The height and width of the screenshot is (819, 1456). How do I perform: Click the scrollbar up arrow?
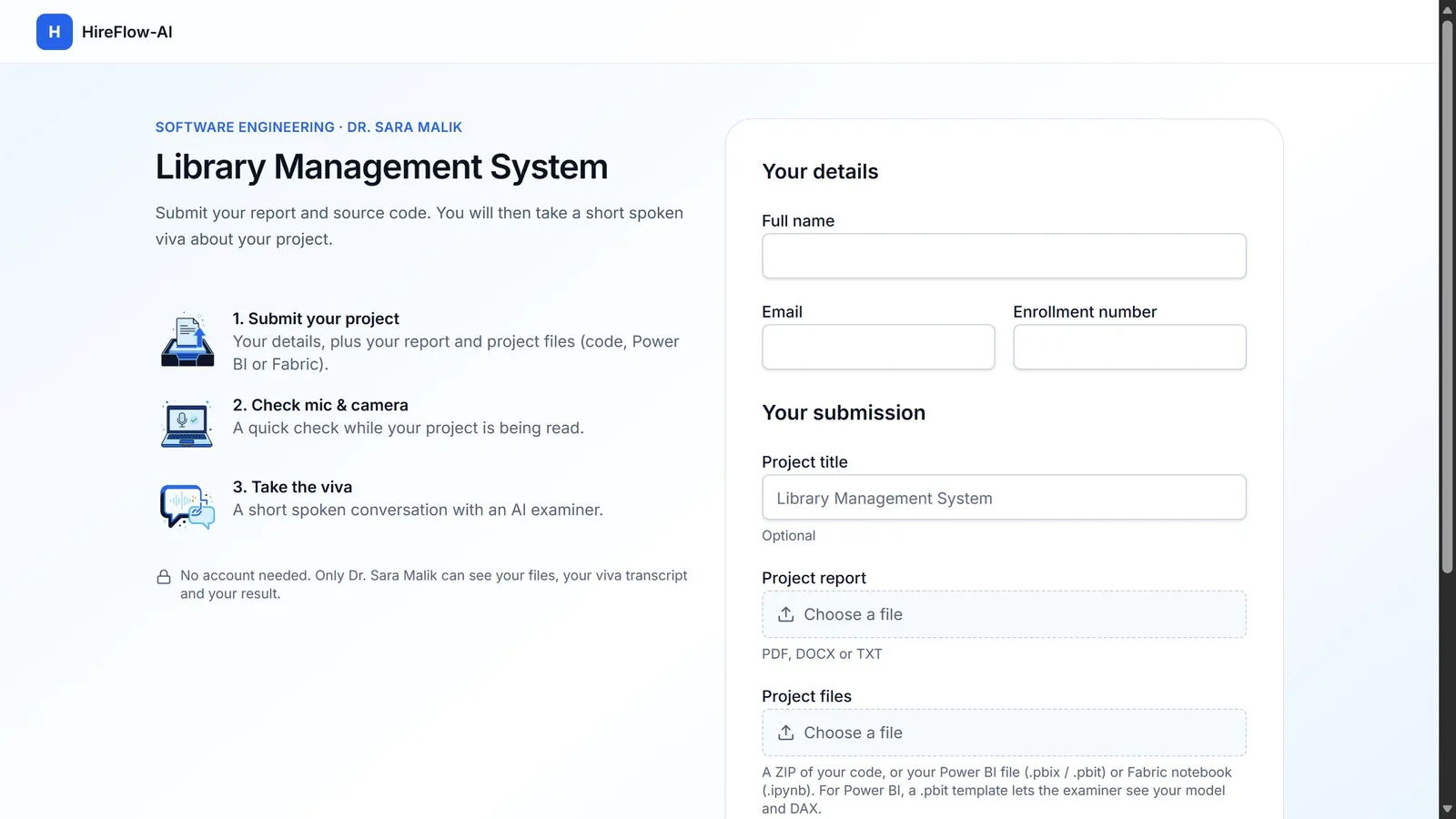pyautogui.click(x=1447, y=9)
